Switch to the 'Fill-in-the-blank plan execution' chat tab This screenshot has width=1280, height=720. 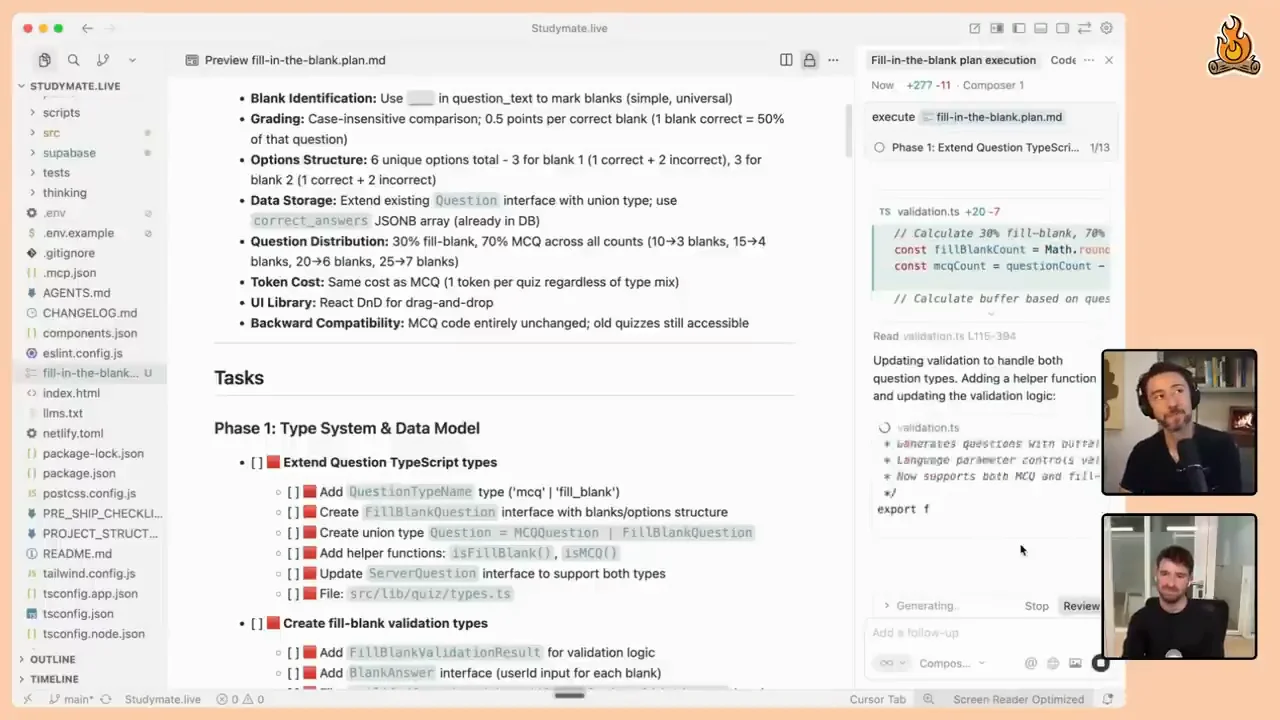pos(953,60)
